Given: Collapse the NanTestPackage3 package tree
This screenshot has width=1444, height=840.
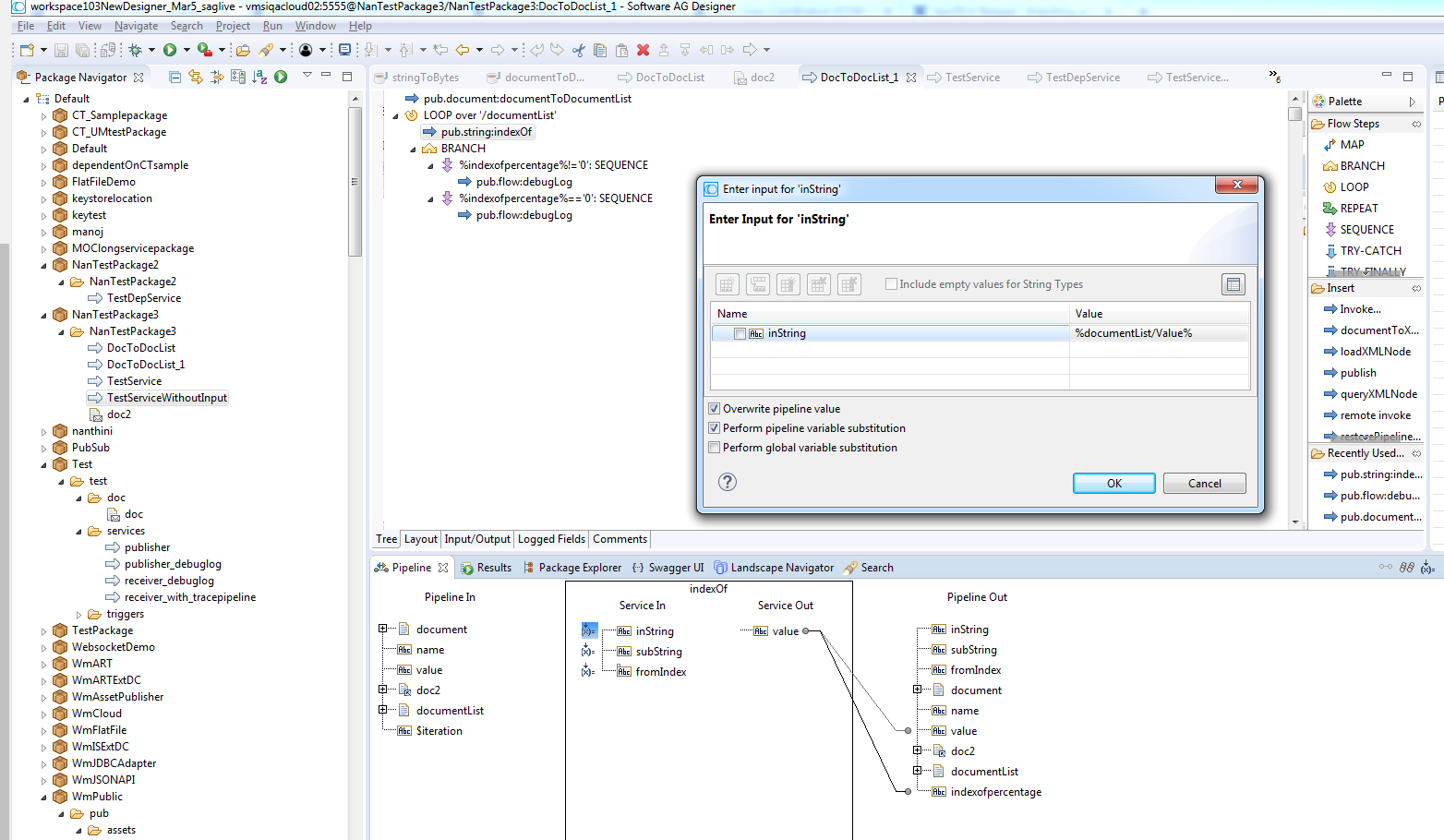Looking at the screenshot, I should tap(43, 315).
